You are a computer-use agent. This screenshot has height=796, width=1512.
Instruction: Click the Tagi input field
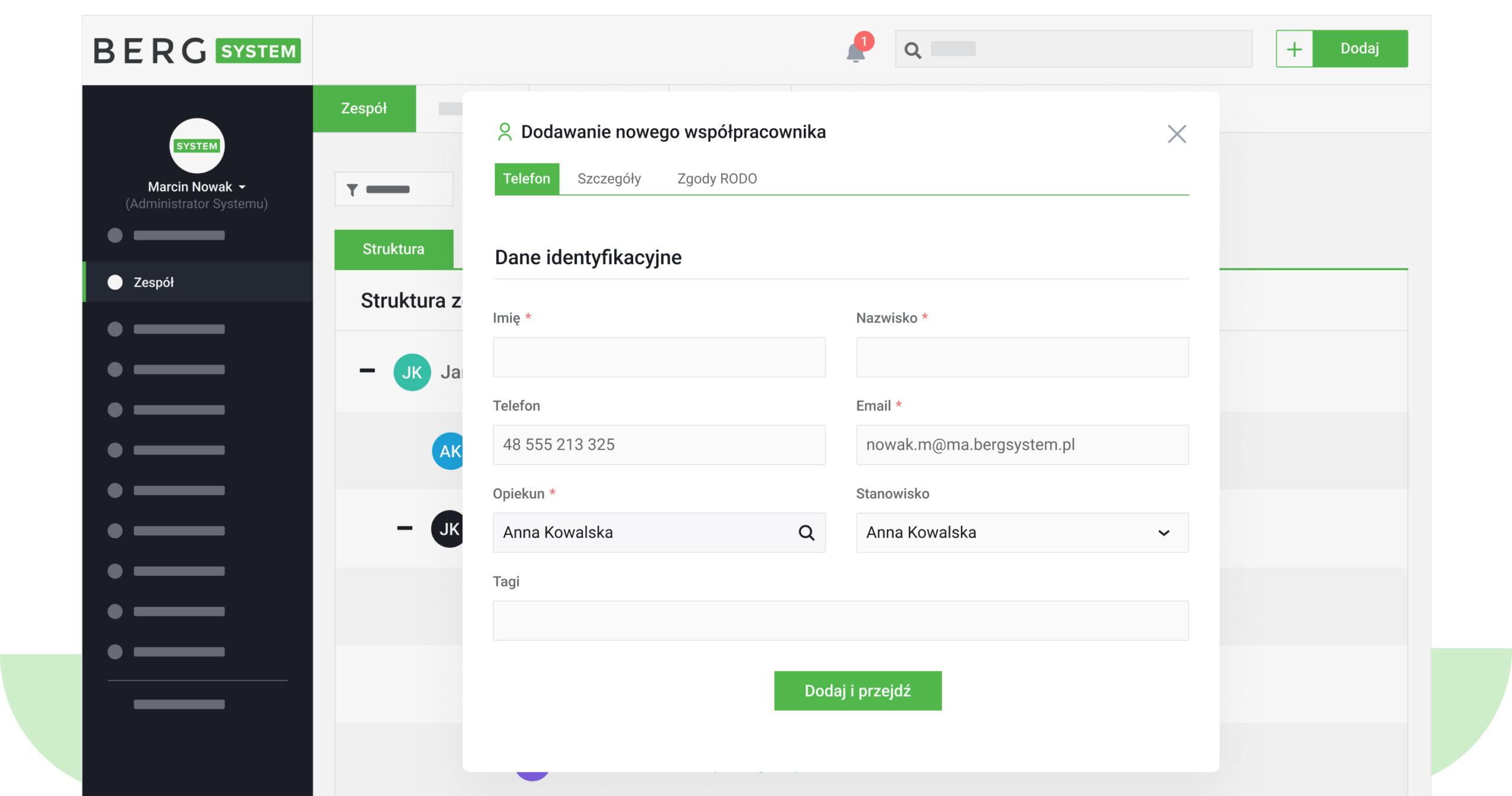click(x=840, y=620)
